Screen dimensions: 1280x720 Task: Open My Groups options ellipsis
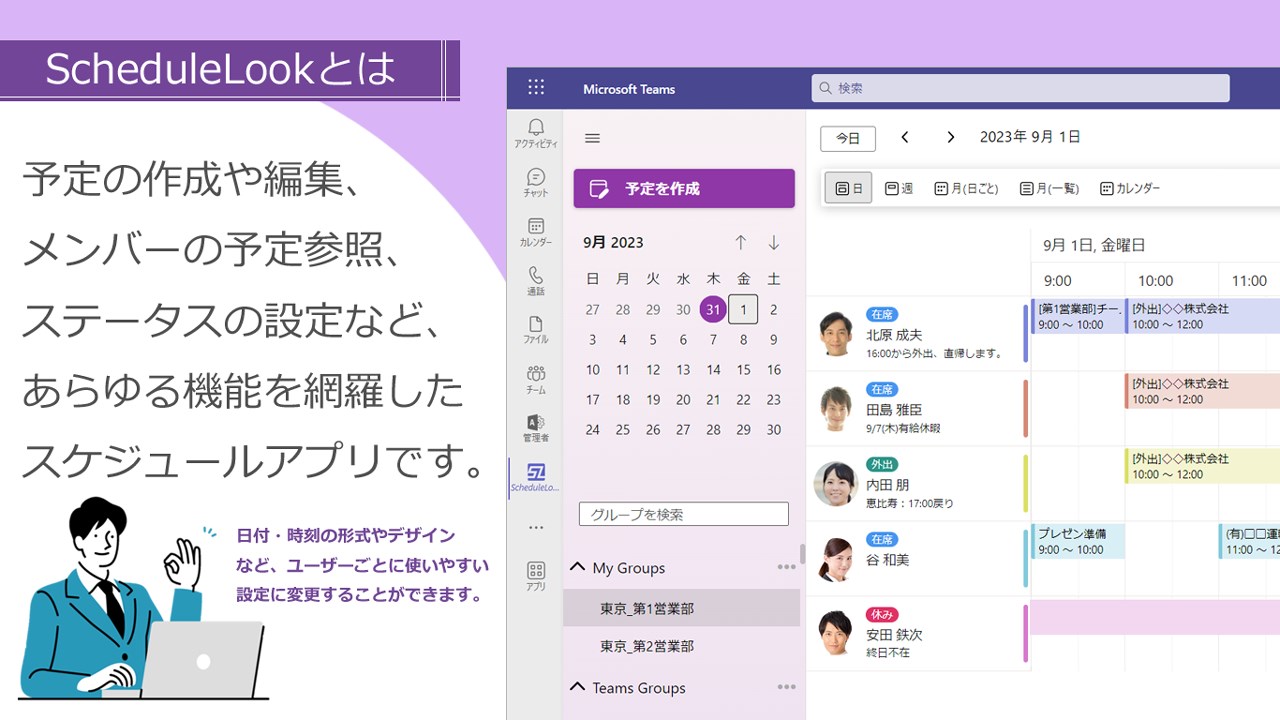tap(787, 567)
